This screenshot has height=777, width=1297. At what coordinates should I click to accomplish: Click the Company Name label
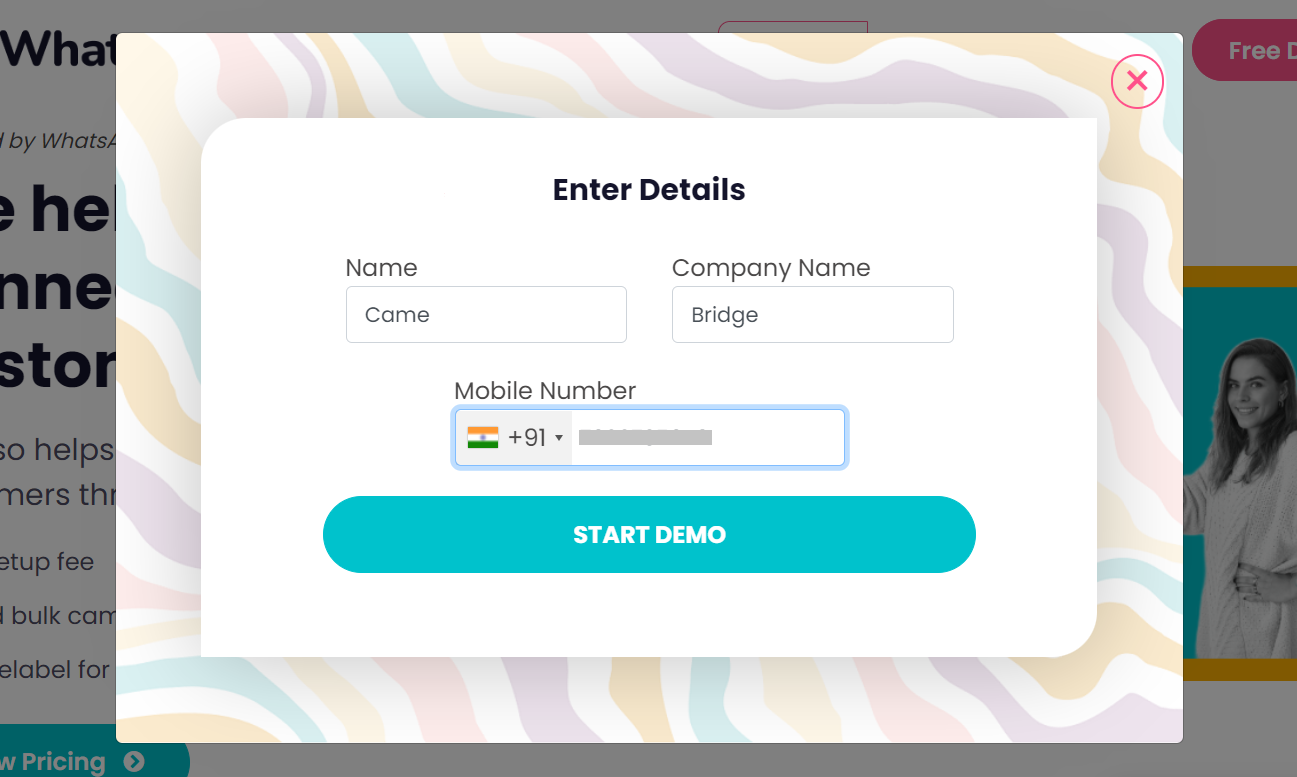coord(770,268)
